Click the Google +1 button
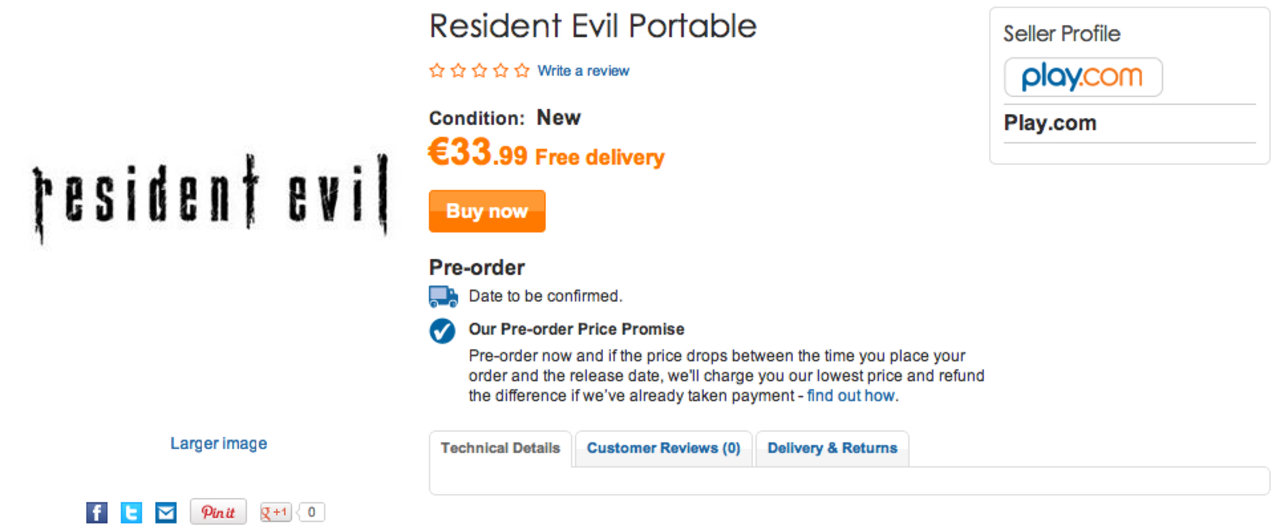 (276, 512)
